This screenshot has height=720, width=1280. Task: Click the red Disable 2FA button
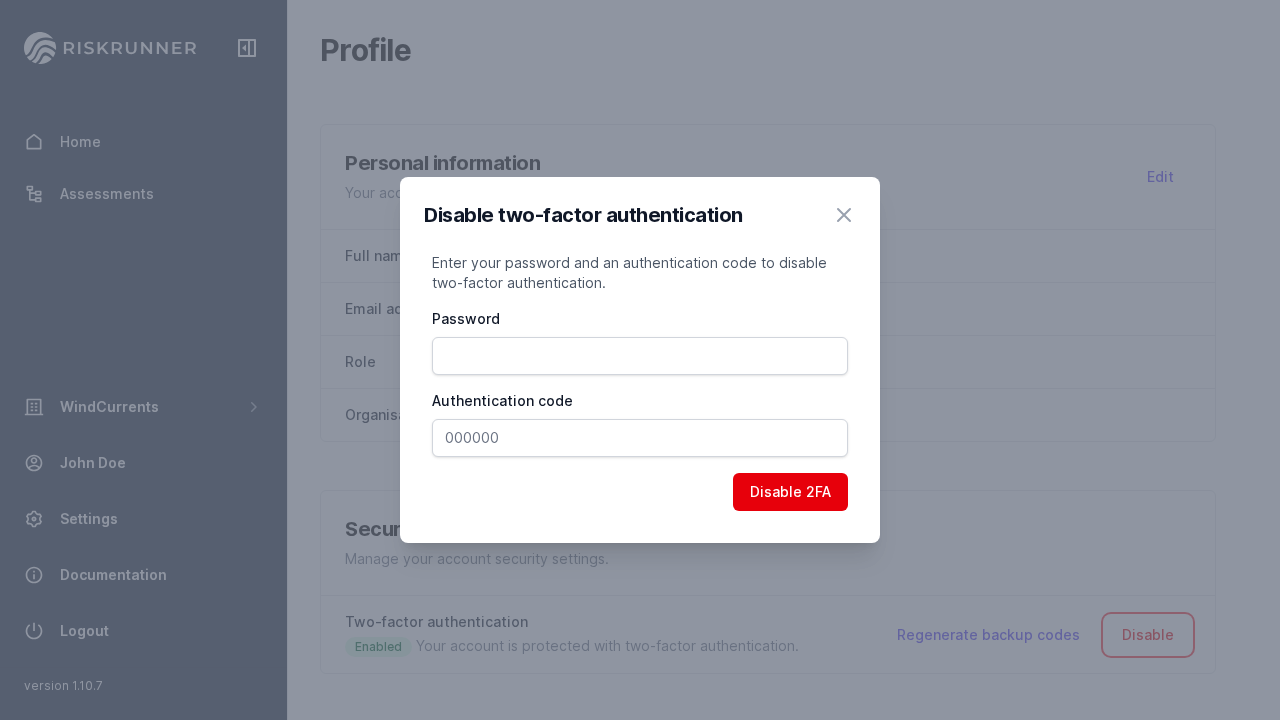coord(790,492)
